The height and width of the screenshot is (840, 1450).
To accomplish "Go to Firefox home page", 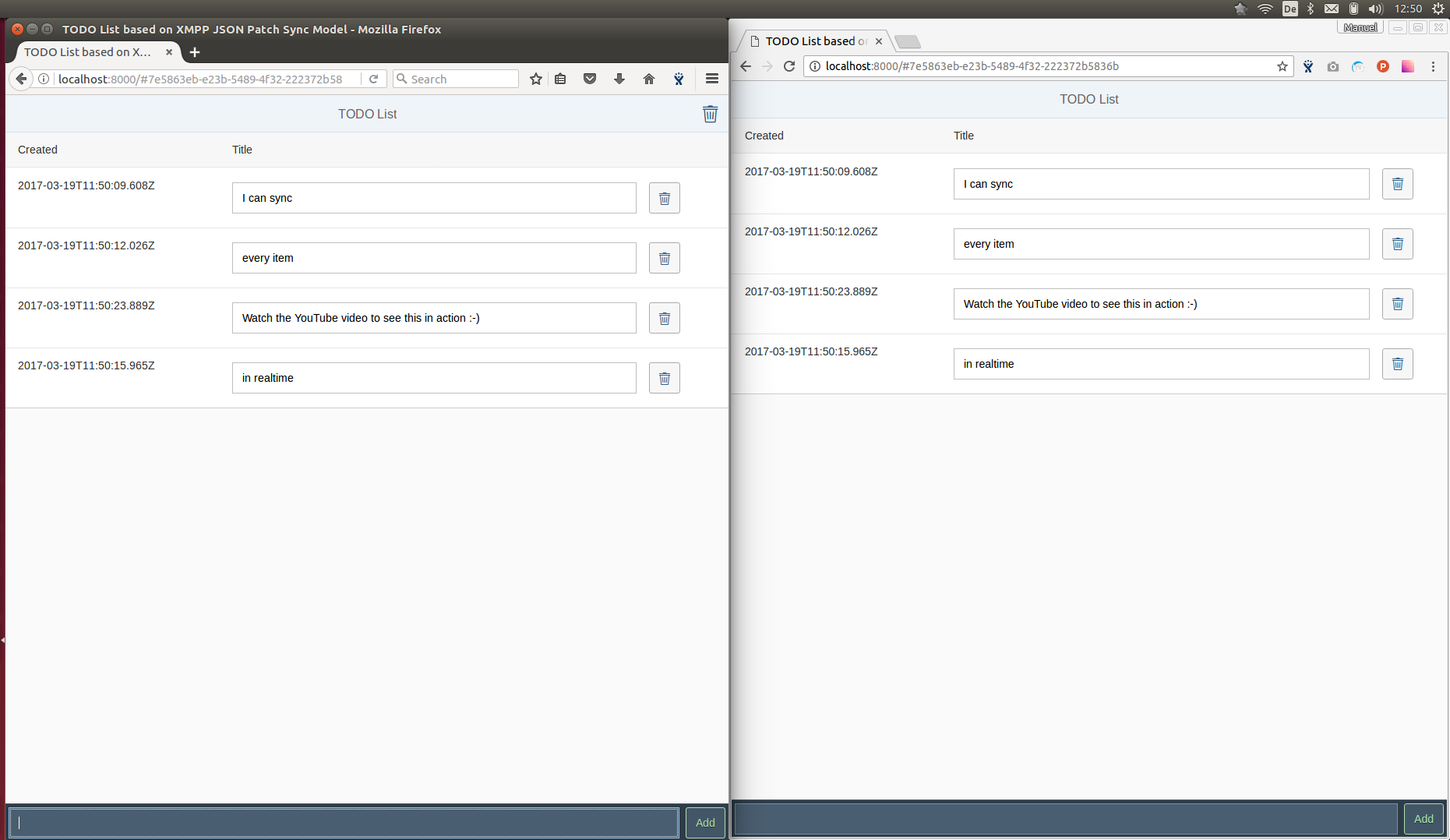I will tap(649, 79).
